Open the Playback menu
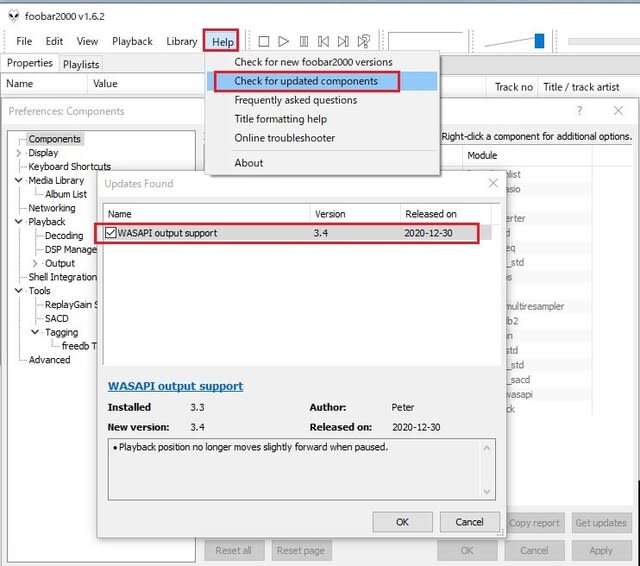Viewport: 640px width, 566px height. [132, 41]
